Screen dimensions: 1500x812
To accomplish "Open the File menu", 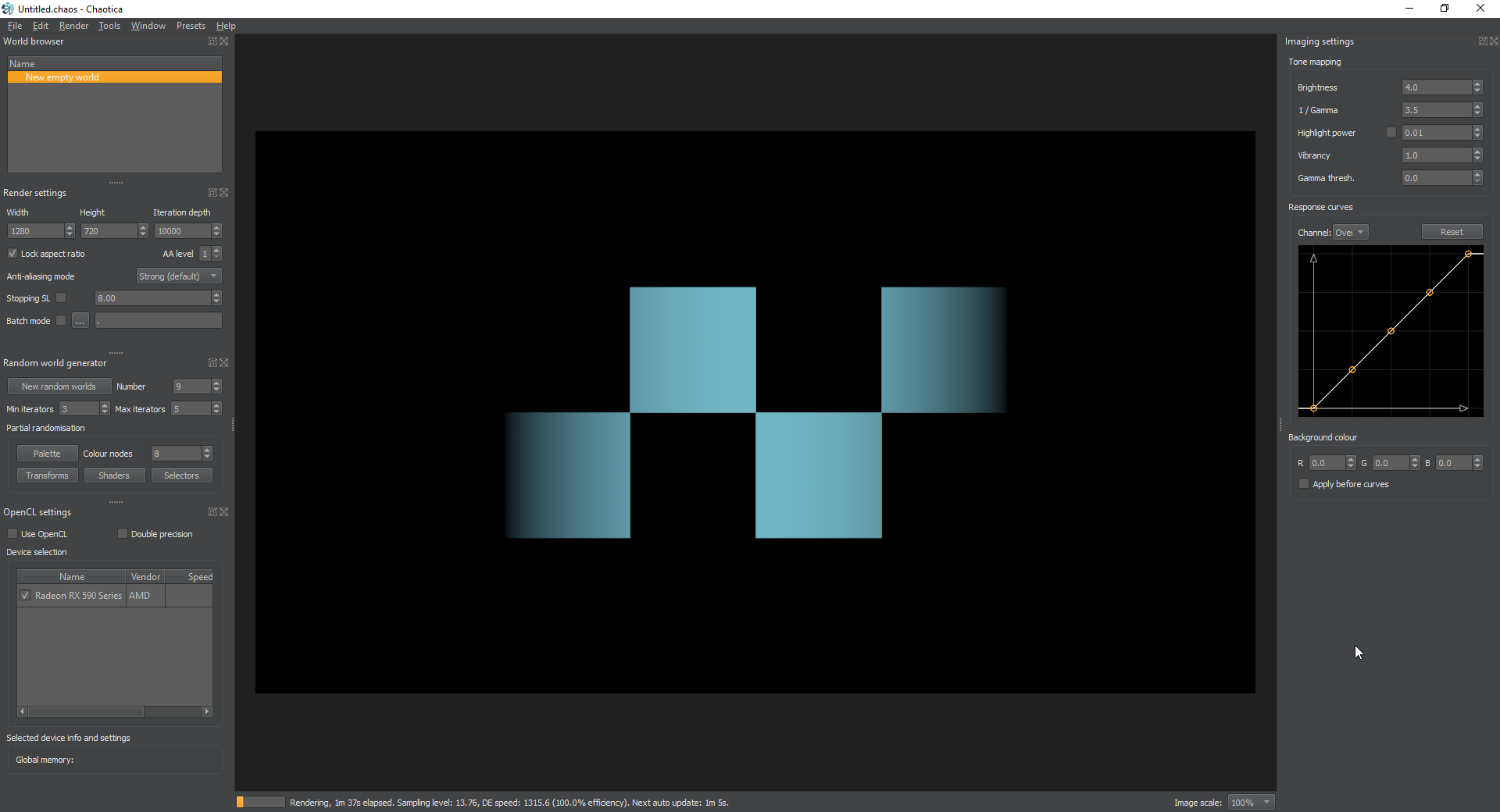I will coord(15,26).
